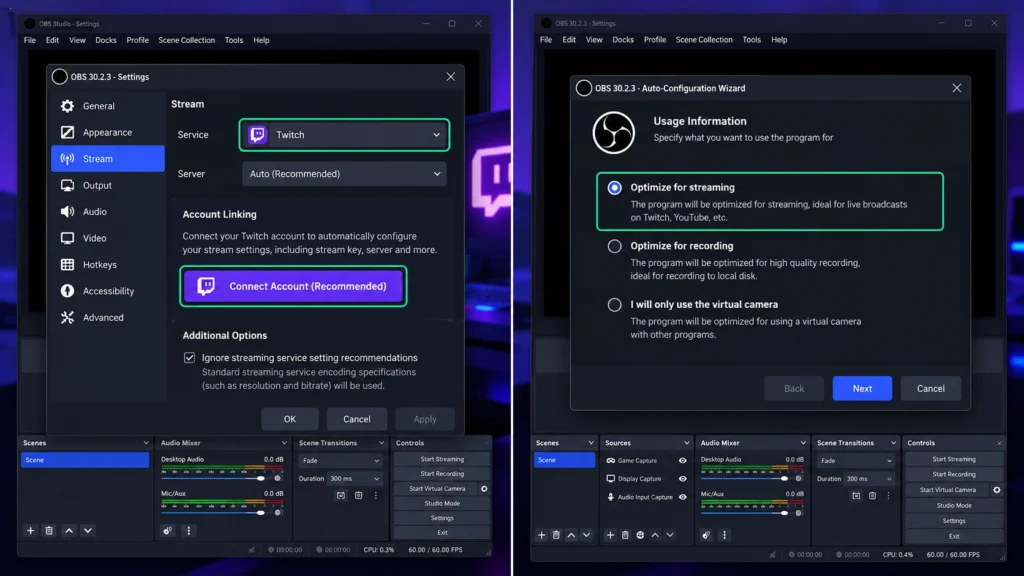Toggle Ignore streaming service setting recommendations

pos(189,358)
